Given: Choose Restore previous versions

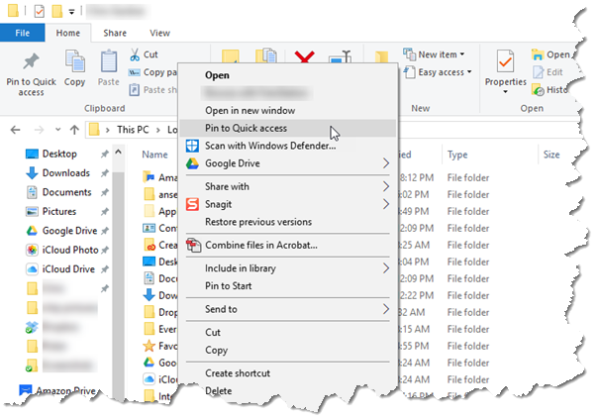Looking at the screenshot, I should tap(287, 222).
